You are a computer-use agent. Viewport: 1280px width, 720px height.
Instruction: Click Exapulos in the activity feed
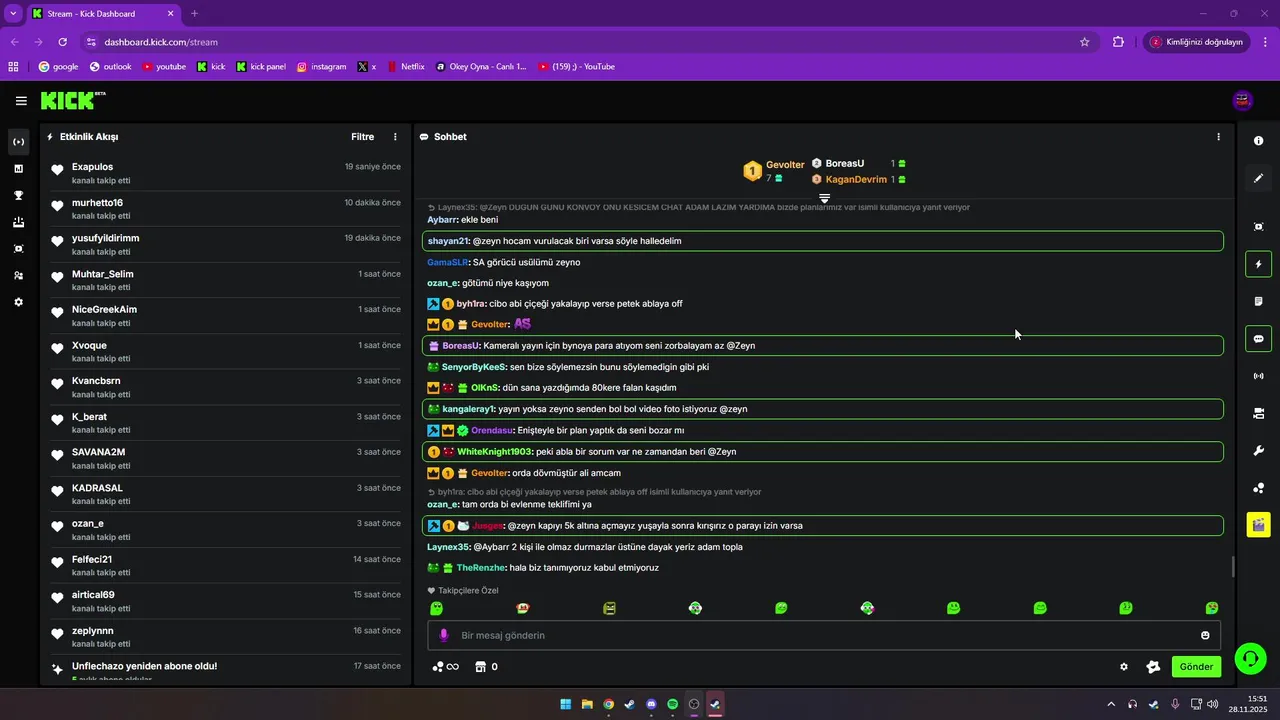point(92,167)
